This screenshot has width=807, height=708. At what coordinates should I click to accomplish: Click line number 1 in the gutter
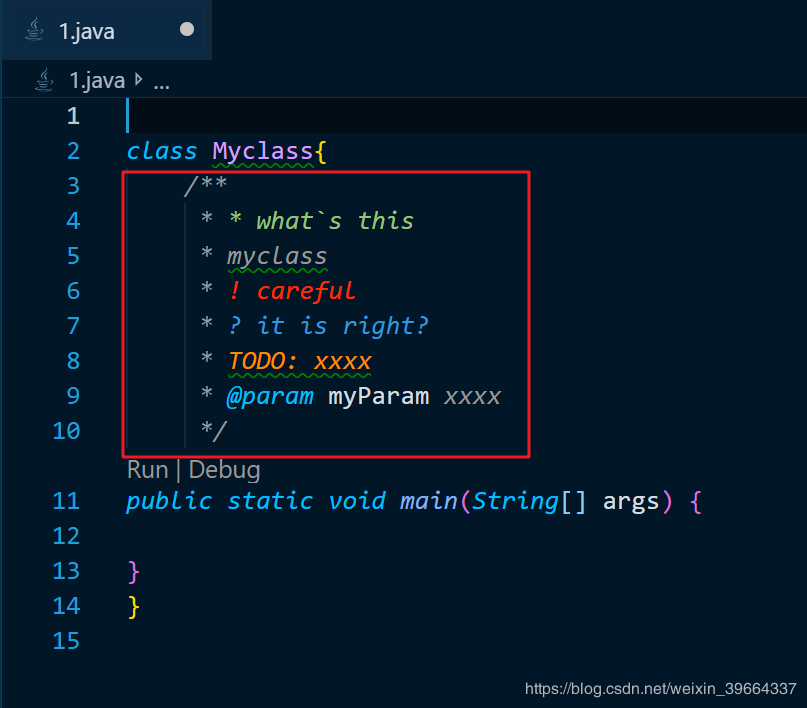coord(73,116)
